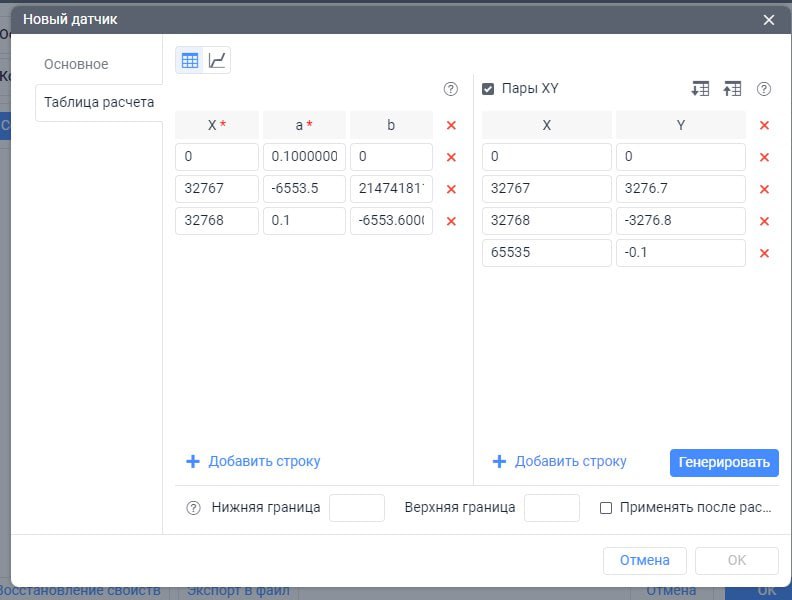Delete XY pair row with Y 0
The width and height of the screenshot is (792, 600).
pyautogui.click(x=764, y=157)
